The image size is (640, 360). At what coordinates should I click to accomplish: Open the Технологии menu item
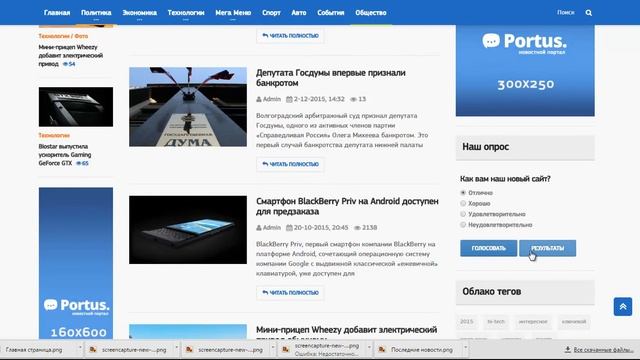[186, 13]
